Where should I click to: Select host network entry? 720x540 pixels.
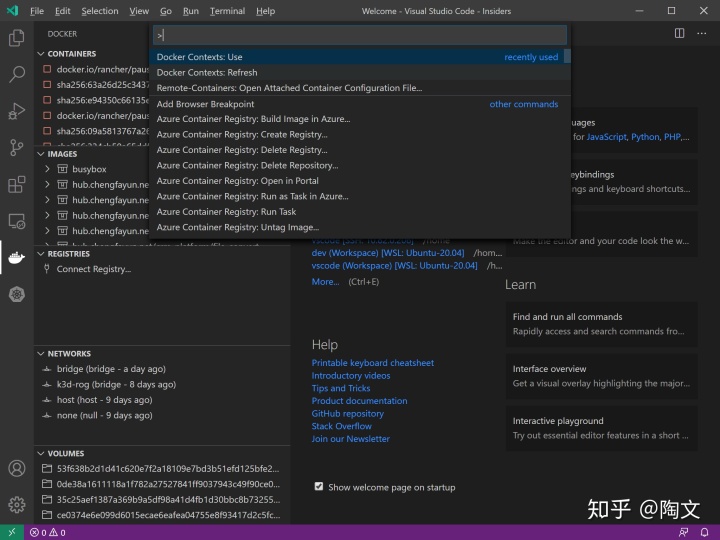[162, 400]
